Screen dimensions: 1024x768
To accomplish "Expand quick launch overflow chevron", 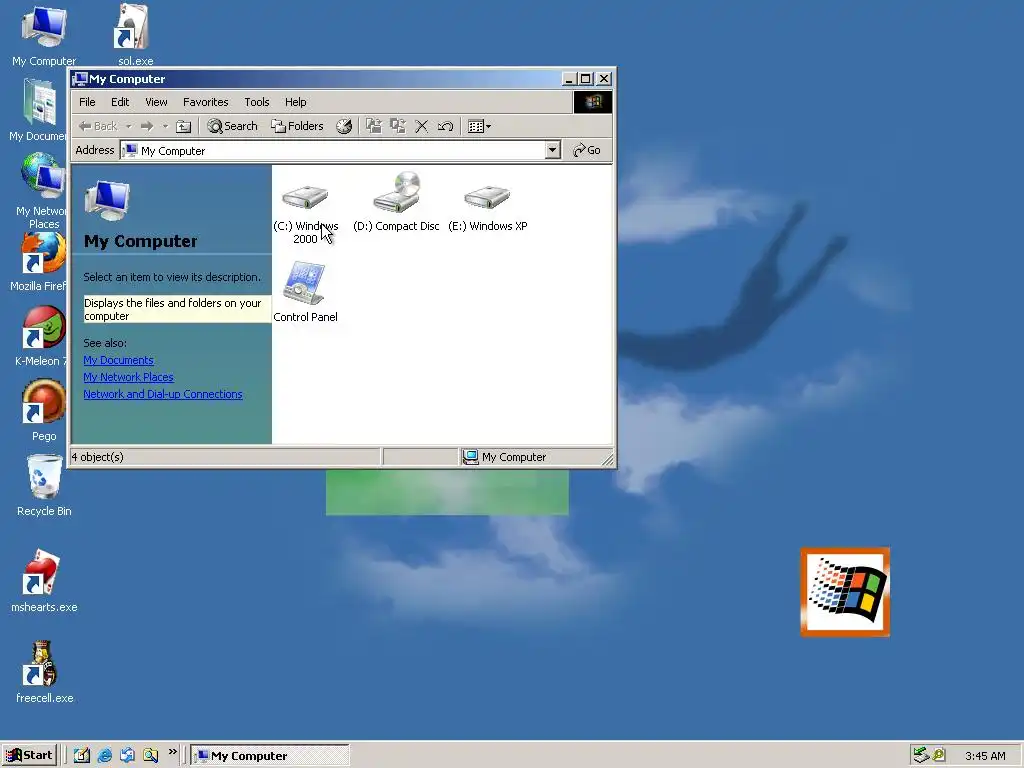I will (x=172, y=752).
